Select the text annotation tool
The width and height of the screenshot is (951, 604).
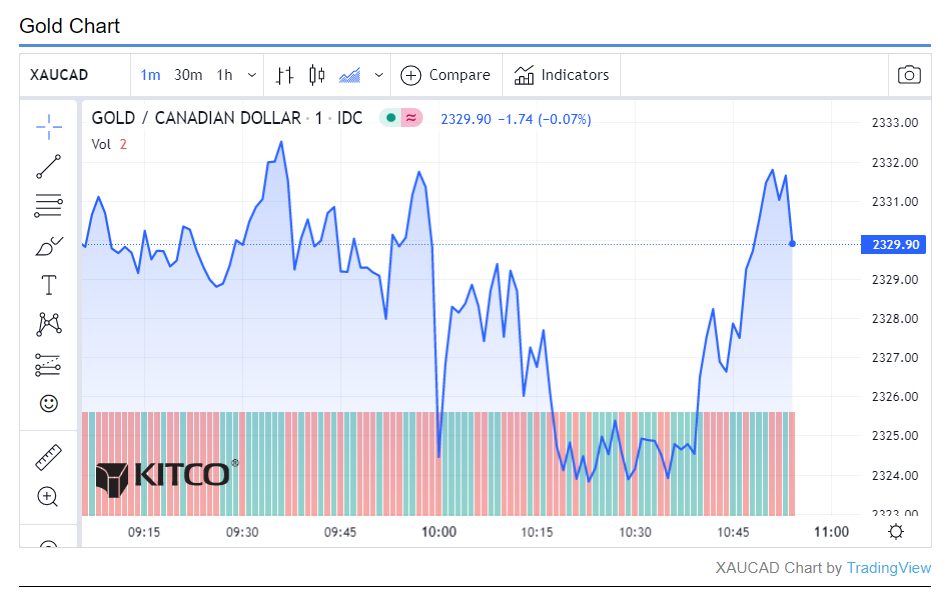pos(48,285)
